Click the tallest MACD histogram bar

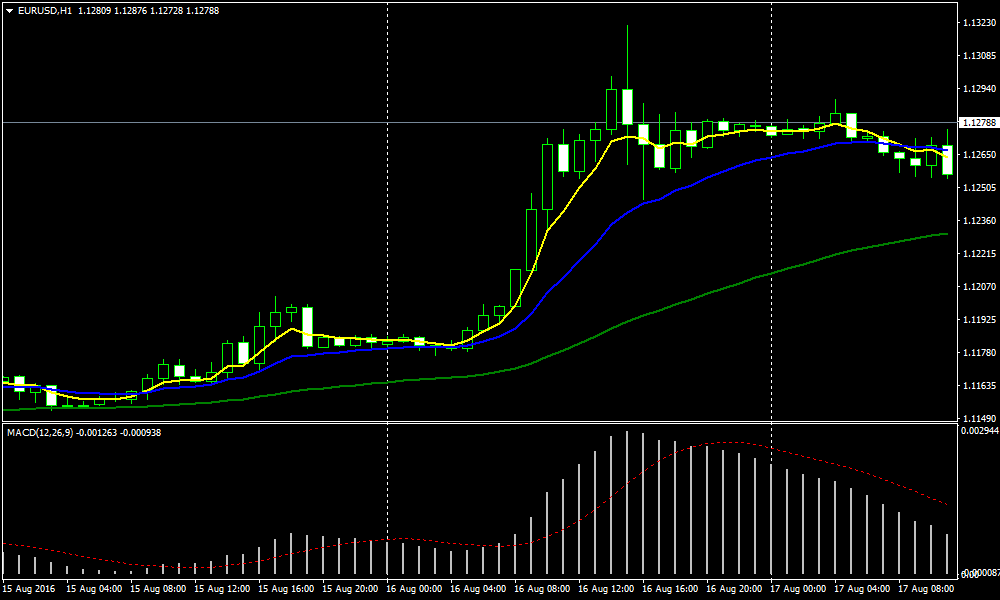(x=627, y=500)
